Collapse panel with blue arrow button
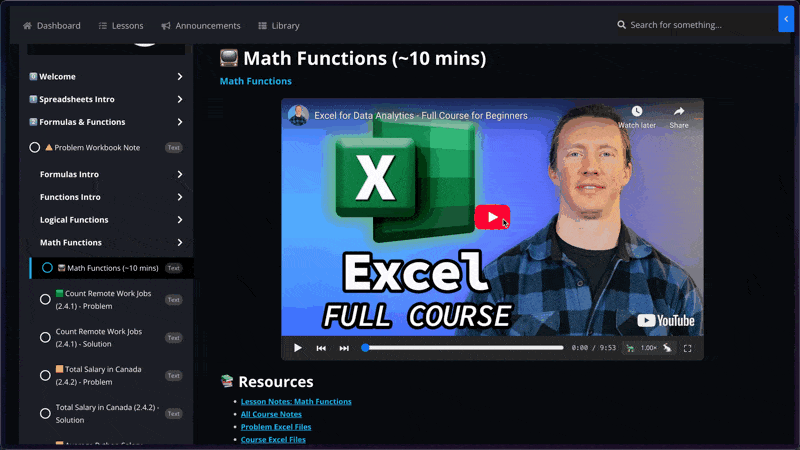Viewport: 800px width, 450px height. pyautogui.click(x=786, y=19)
